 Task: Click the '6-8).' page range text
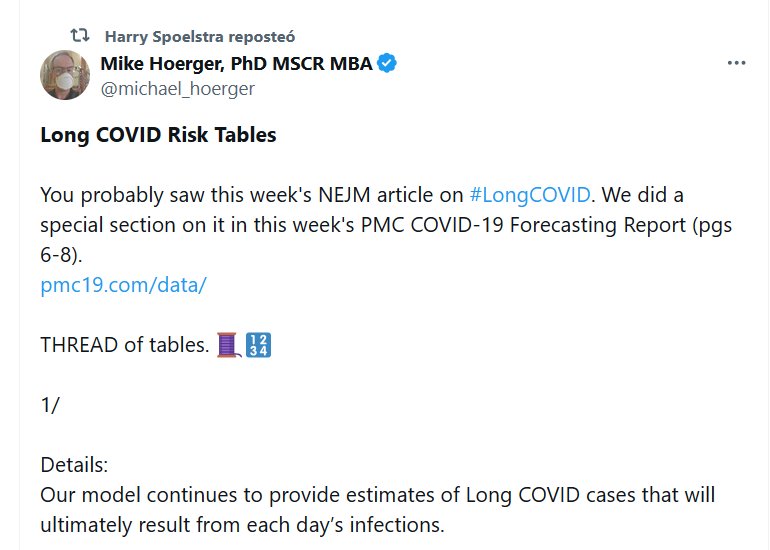coord(64,254)
